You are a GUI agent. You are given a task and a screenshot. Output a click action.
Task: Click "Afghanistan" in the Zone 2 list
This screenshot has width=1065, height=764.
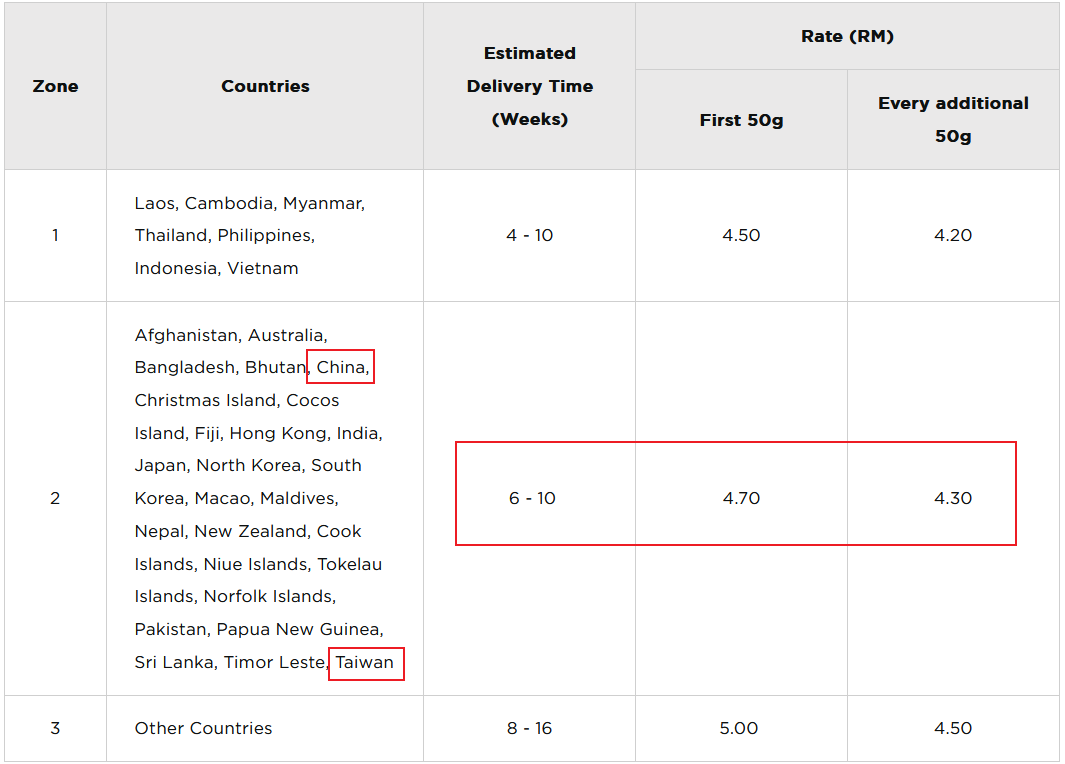pyautogui.click(x=186, y=335)
